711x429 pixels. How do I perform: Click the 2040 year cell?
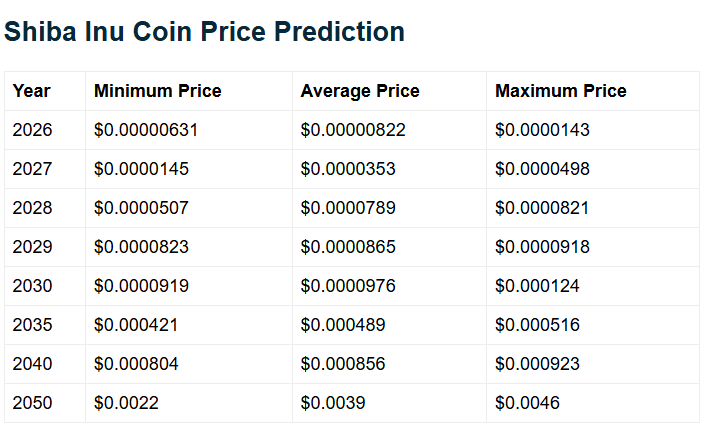click(x=32, y=364)
